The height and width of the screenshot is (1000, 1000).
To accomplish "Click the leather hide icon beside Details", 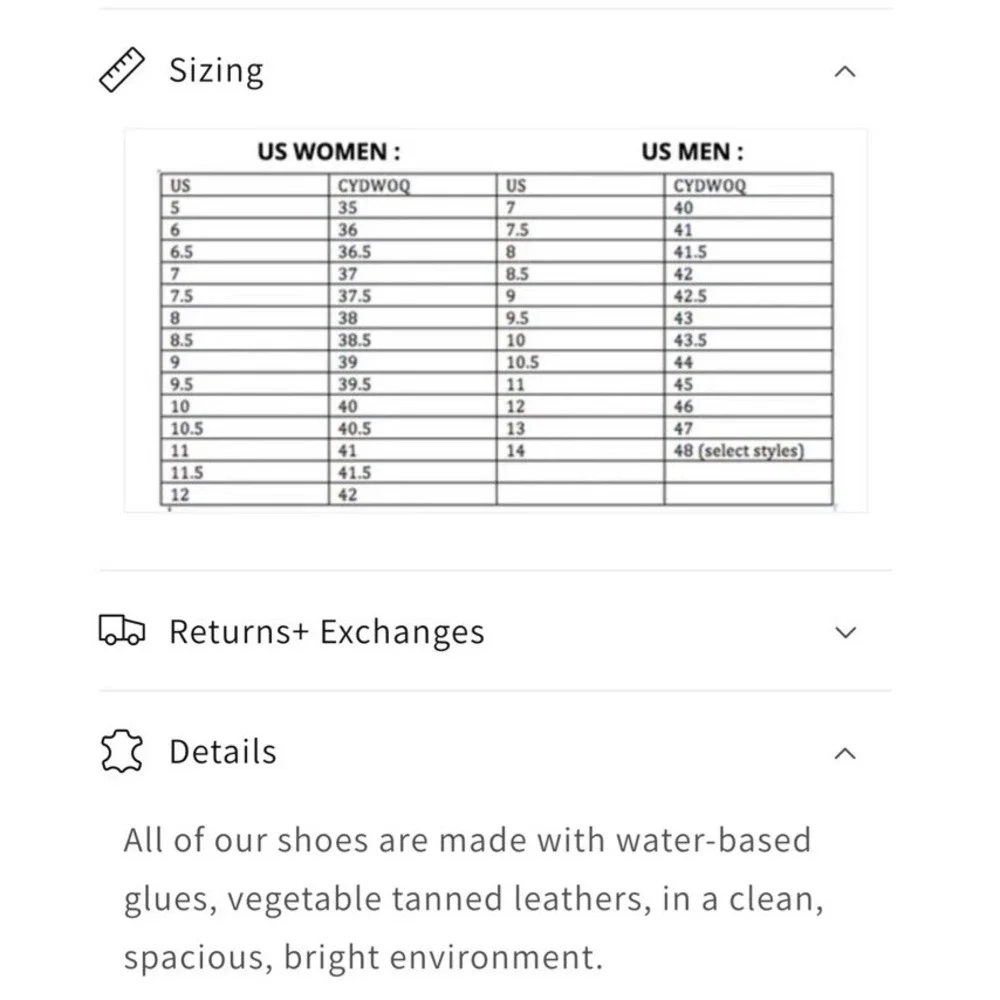I will click(x=122, y=751).
